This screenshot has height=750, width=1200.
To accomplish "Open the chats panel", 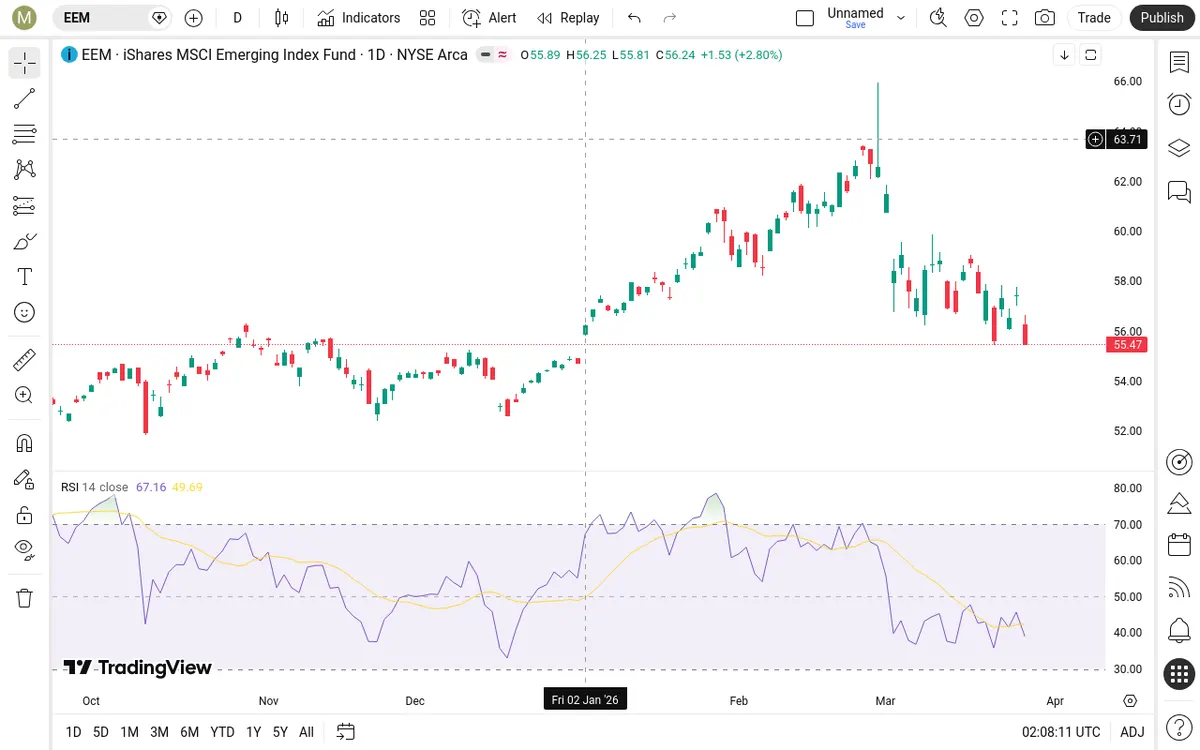I will click(x=1179, y=191).
